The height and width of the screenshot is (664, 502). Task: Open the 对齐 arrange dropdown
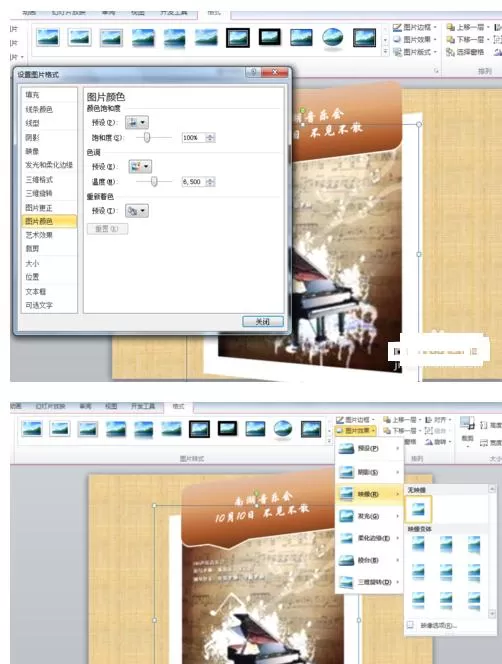tap(436, 420)
